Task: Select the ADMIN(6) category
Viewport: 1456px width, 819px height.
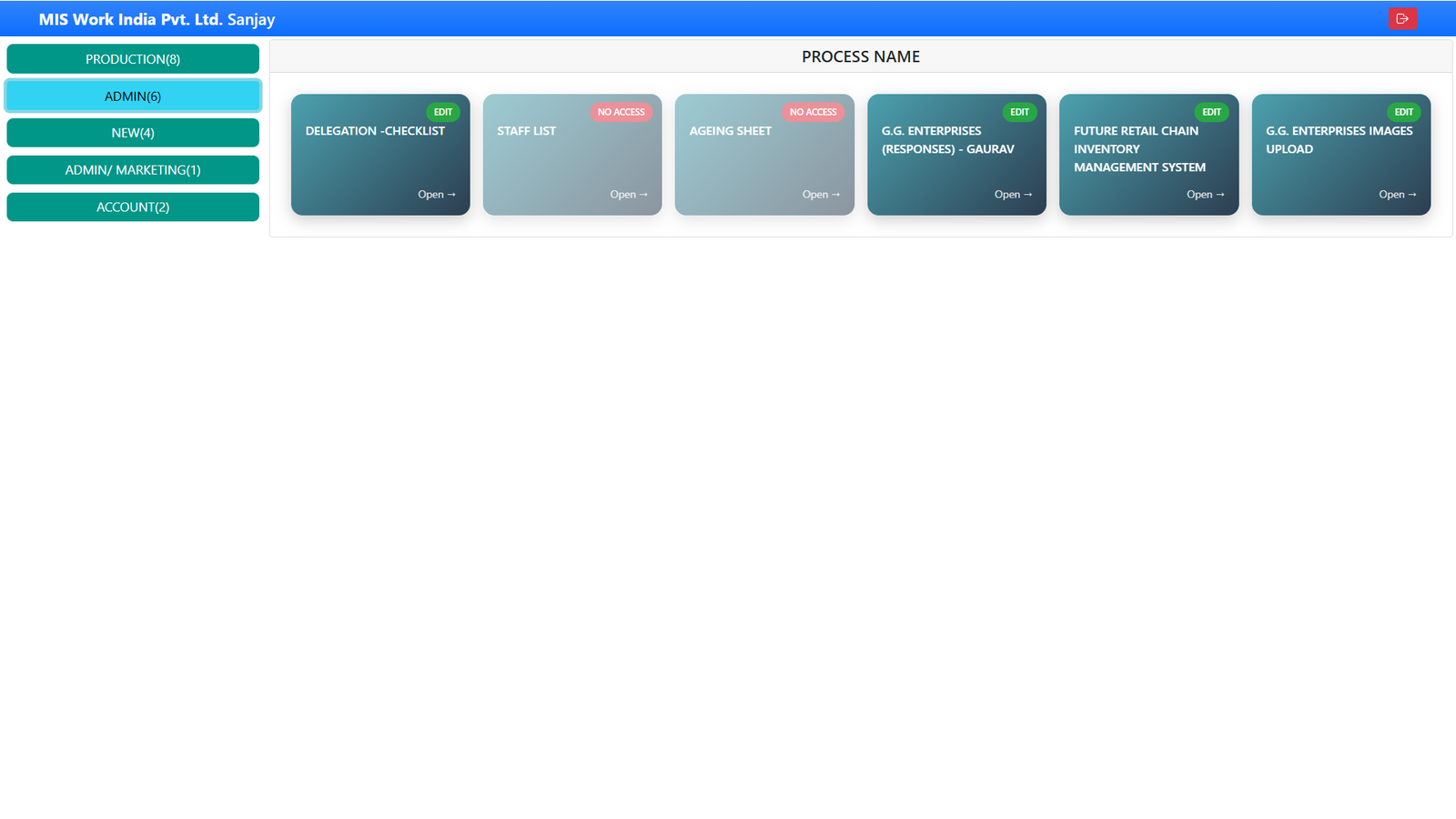Action: coord(133,96)
